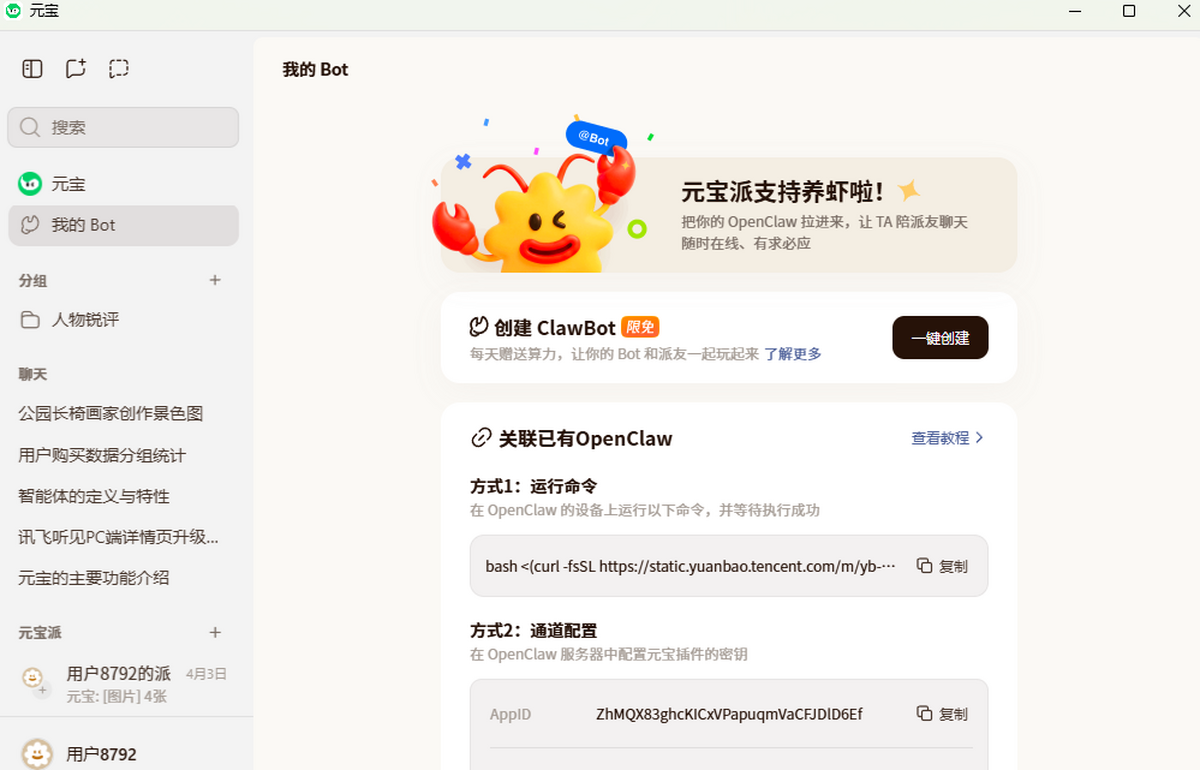Open the 了解更多 link
This screenshot has width=1200, height=770.
pos(793,354)
